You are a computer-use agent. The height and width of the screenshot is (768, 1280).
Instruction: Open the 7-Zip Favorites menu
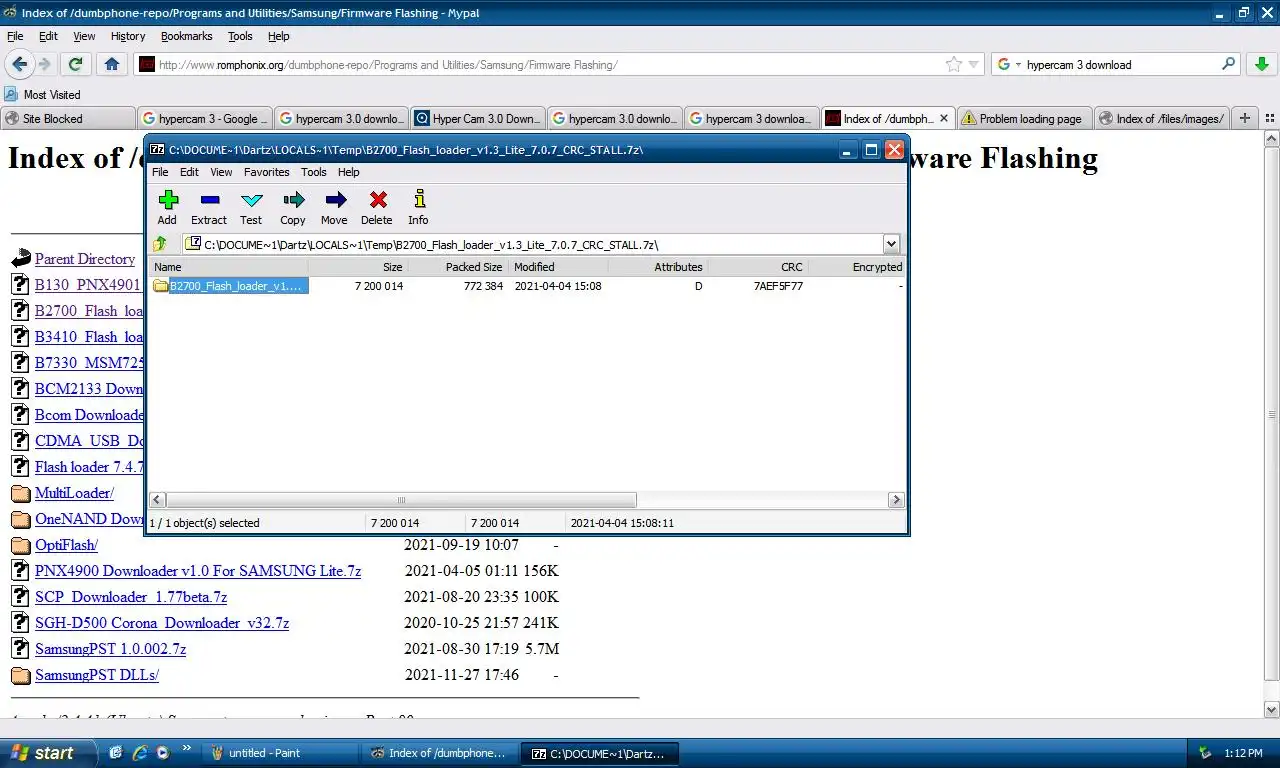[x=267, y=172]
